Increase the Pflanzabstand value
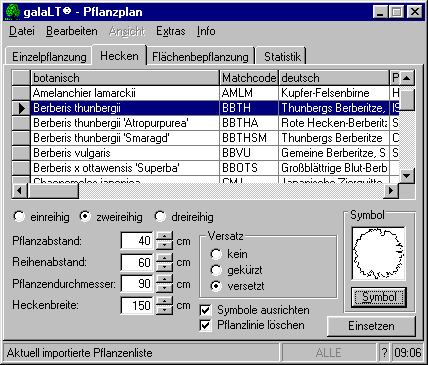Screen dimensions: 428x365 tap(164, 236)
